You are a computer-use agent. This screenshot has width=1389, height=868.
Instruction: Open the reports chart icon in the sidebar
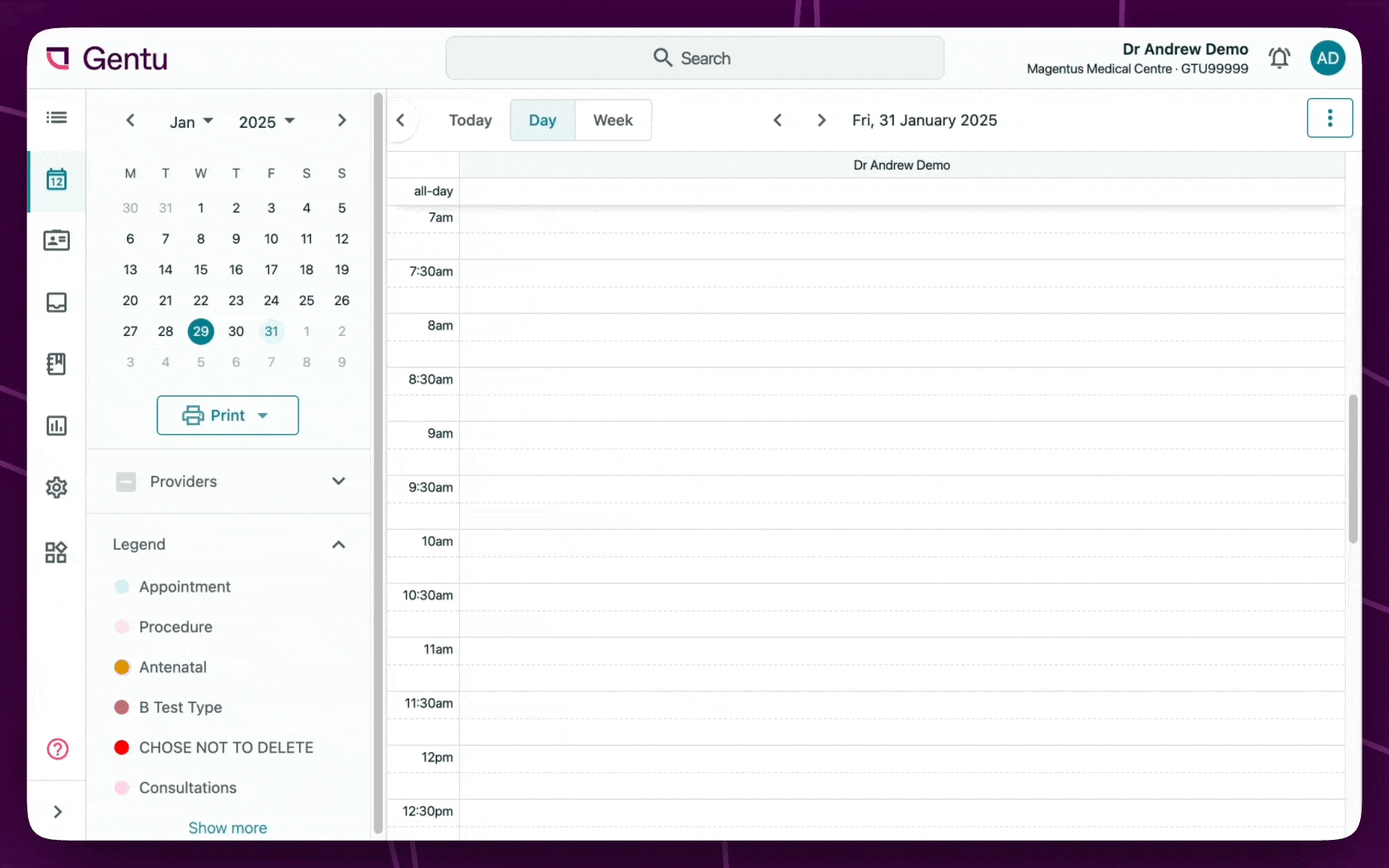[x=56, y=426]
